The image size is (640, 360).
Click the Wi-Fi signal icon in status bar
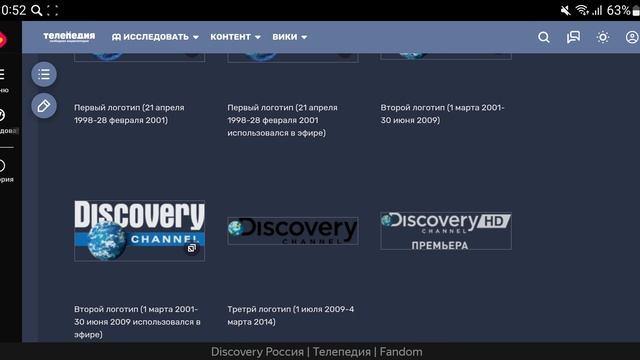coord(582,10)
